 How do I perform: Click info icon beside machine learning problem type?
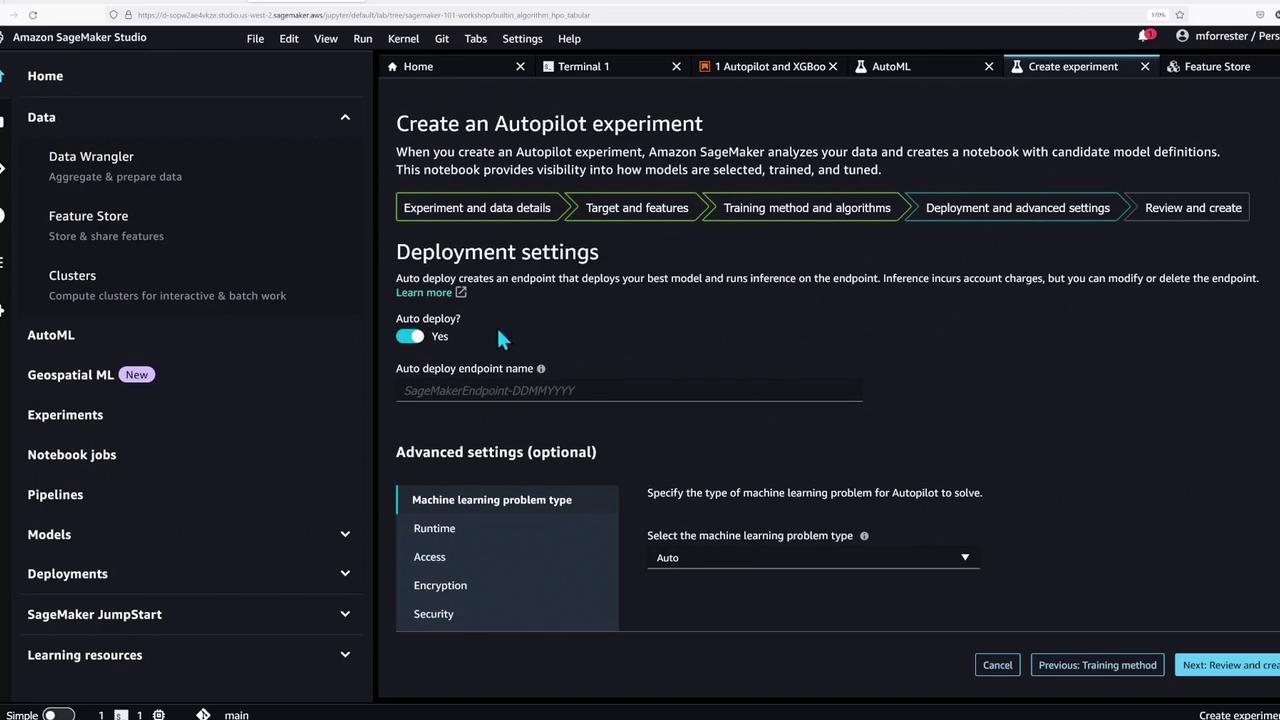[x=864, y=536]
